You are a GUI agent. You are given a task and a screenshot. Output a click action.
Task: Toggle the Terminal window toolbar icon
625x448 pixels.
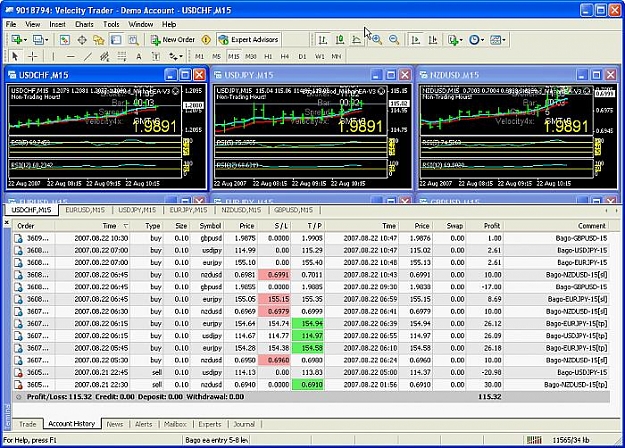pyautogui.click(x=116, y=40)
